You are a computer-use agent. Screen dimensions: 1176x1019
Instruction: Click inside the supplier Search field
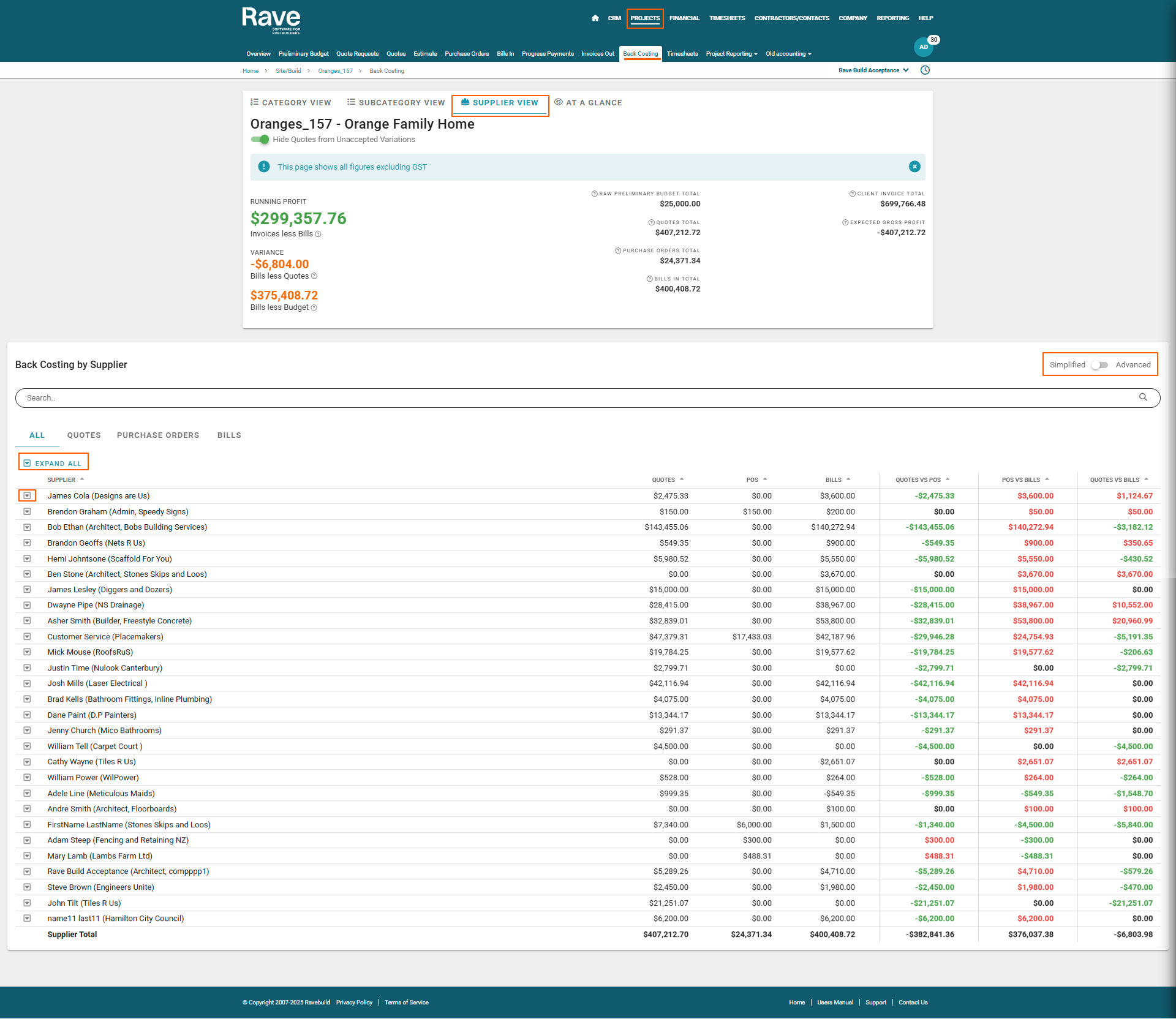(x=587, y=397)
